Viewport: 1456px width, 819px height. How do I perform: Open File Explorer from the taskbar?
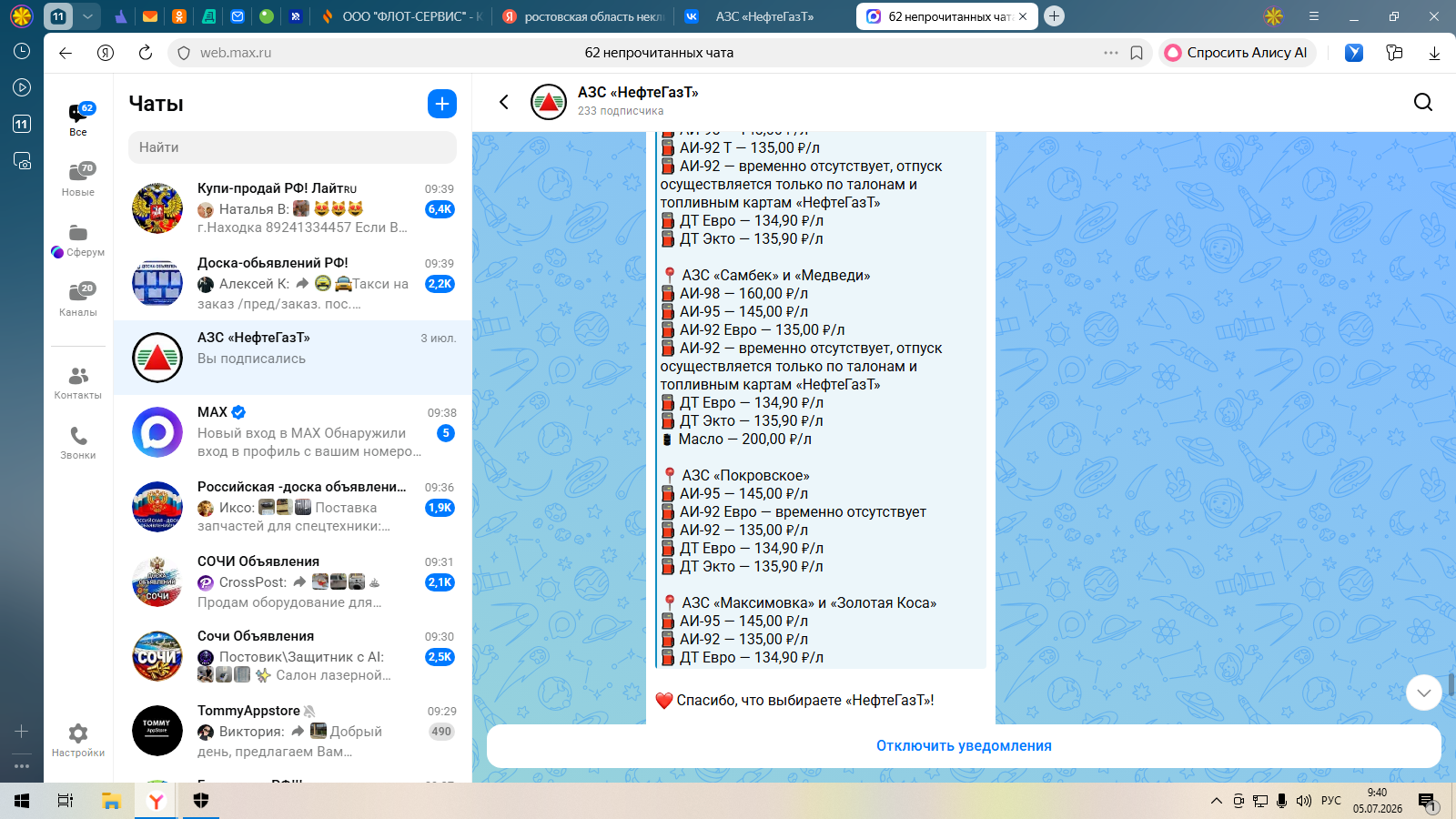111,801
